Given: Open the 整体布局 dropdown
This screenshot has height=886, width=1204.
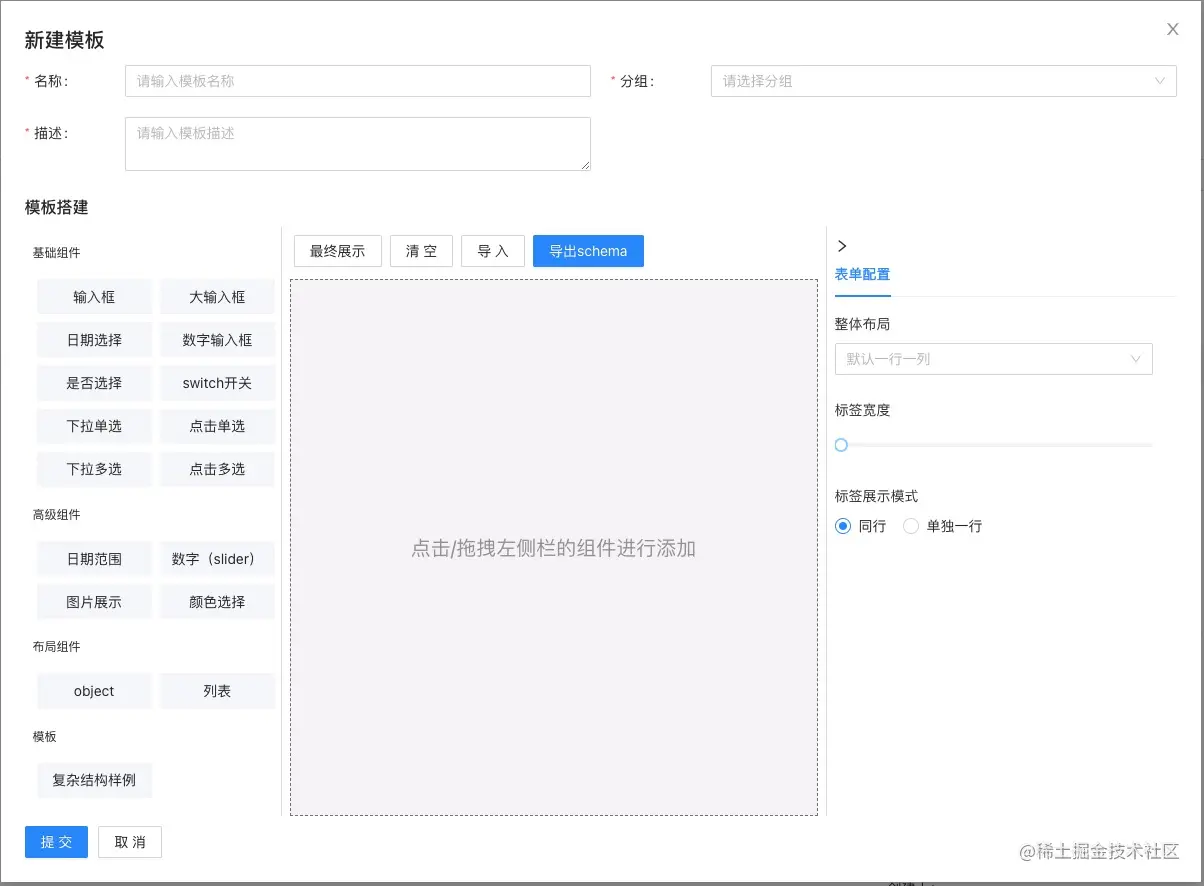Looking at the screenshot, I should (993, 359).
